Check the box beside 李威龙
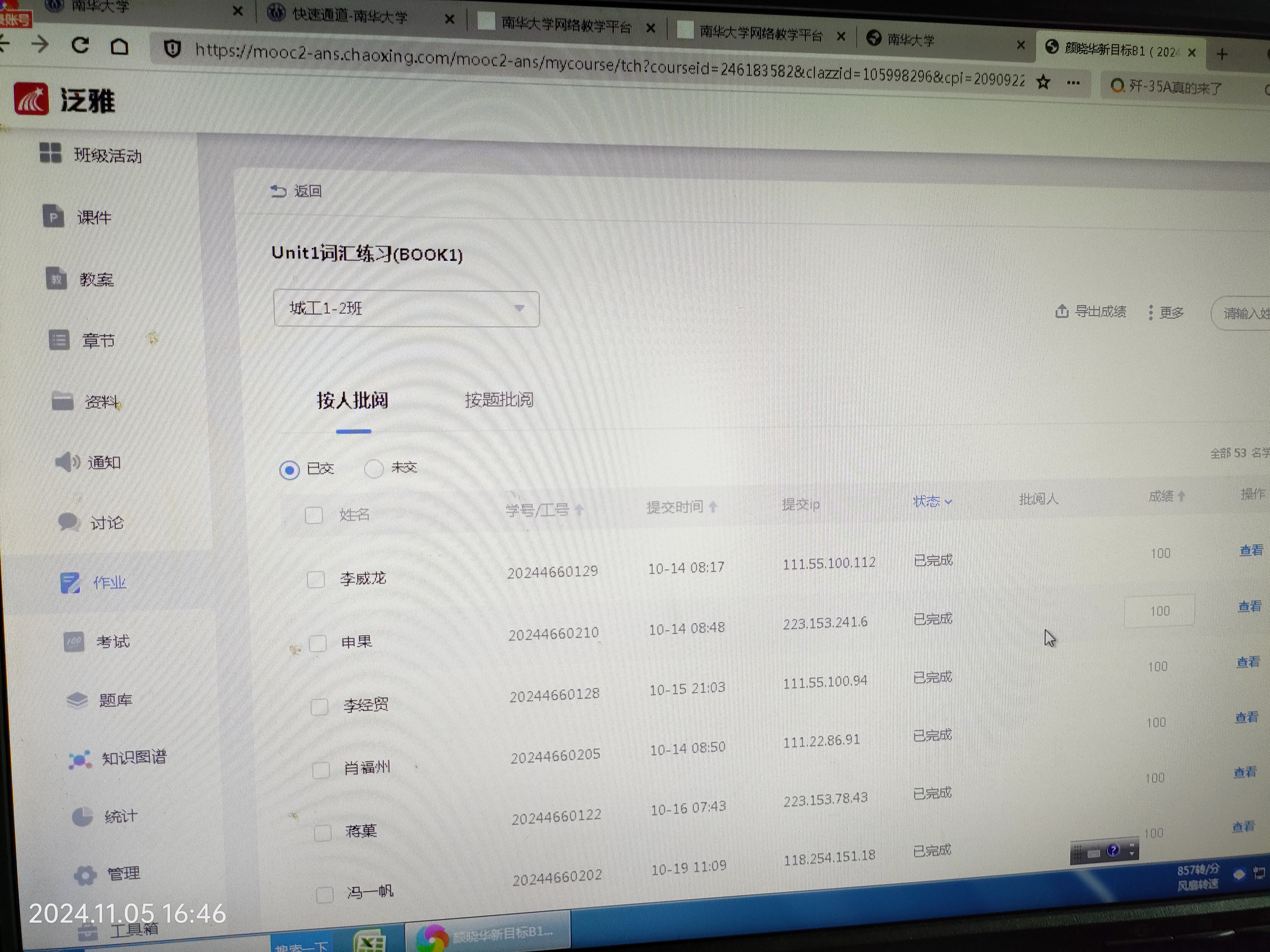 [x=316, y=579]
